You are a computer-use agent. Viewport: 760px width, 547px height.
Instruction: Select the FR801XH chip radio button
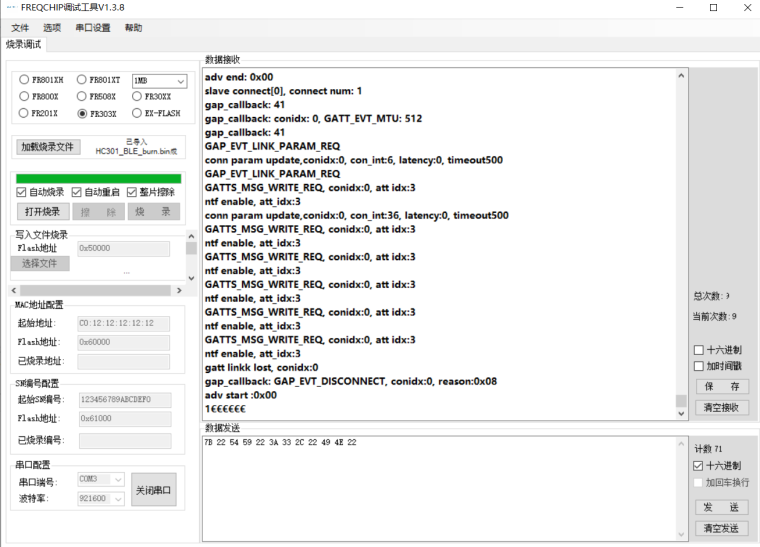point(24,80)
